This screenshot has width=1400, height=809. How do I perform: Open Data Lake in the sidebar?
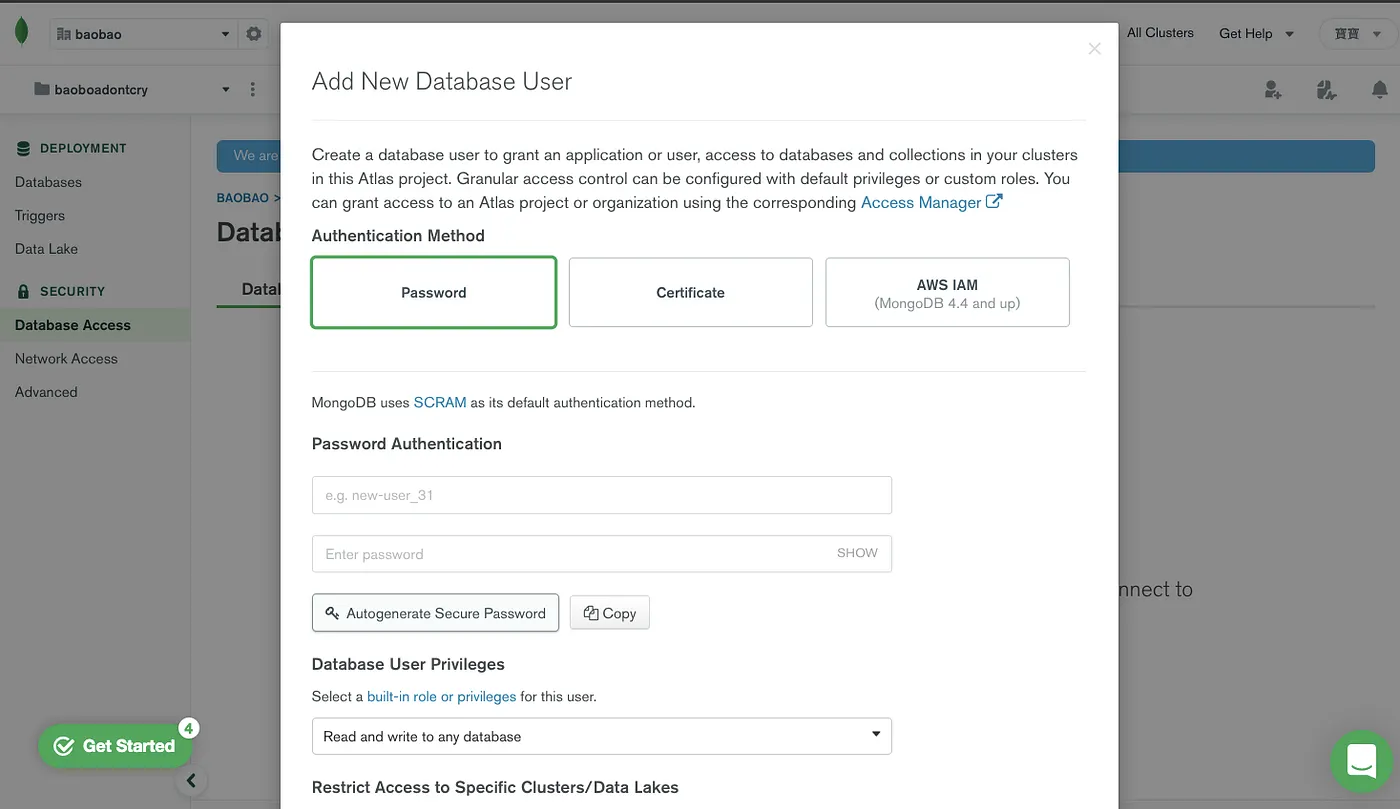pos(46,248)
